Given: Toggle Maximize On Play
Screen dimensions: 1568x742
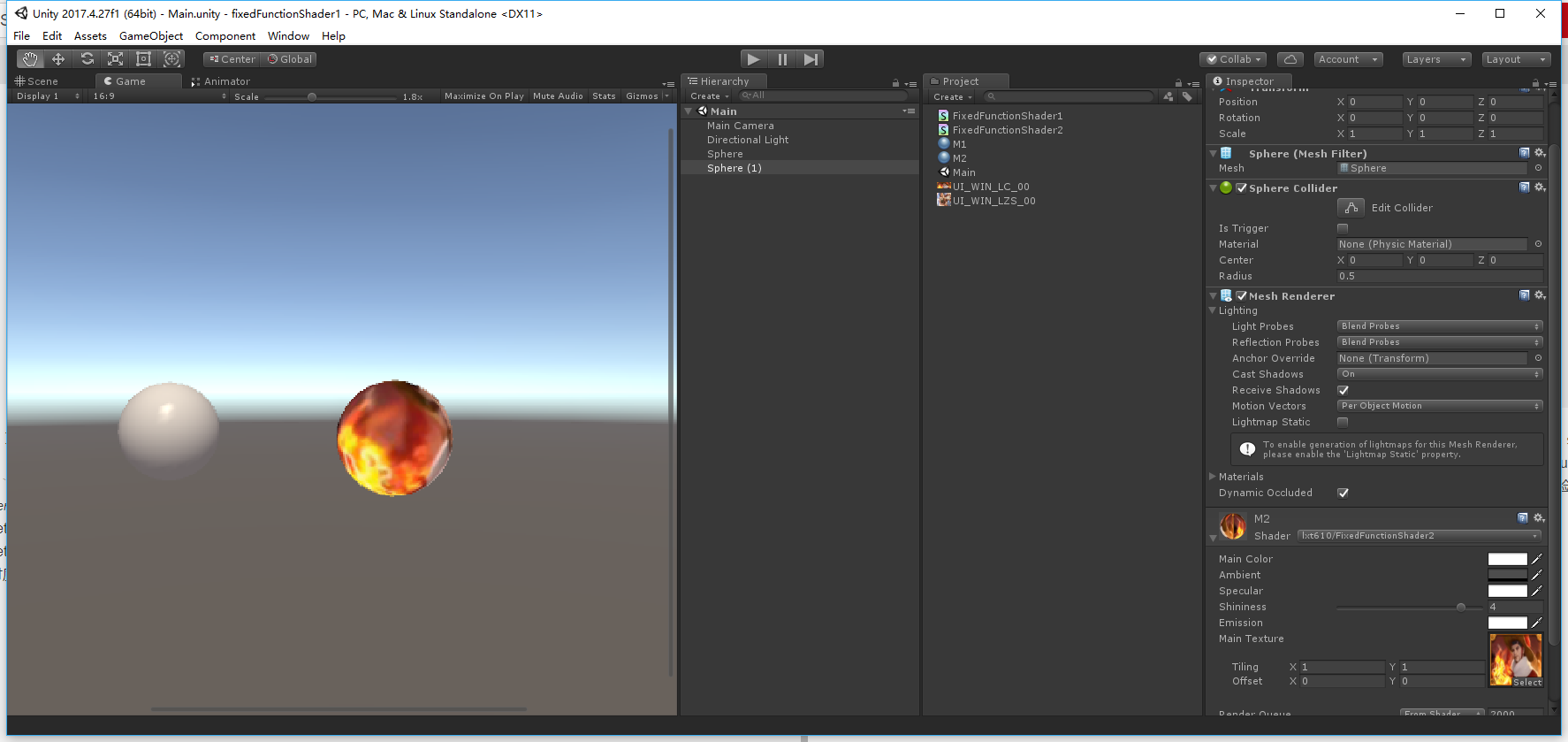Looking at the screenshot, I should point(483,96).
